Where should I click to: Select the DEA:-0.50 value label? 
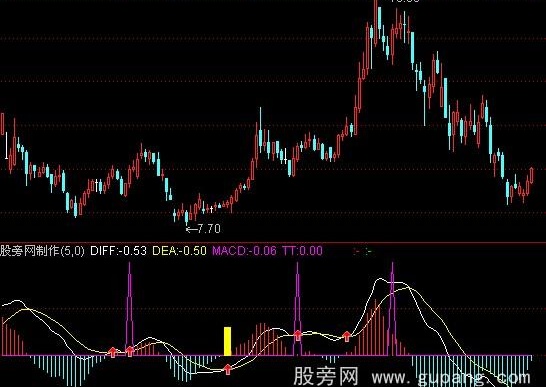coord(179,251)
